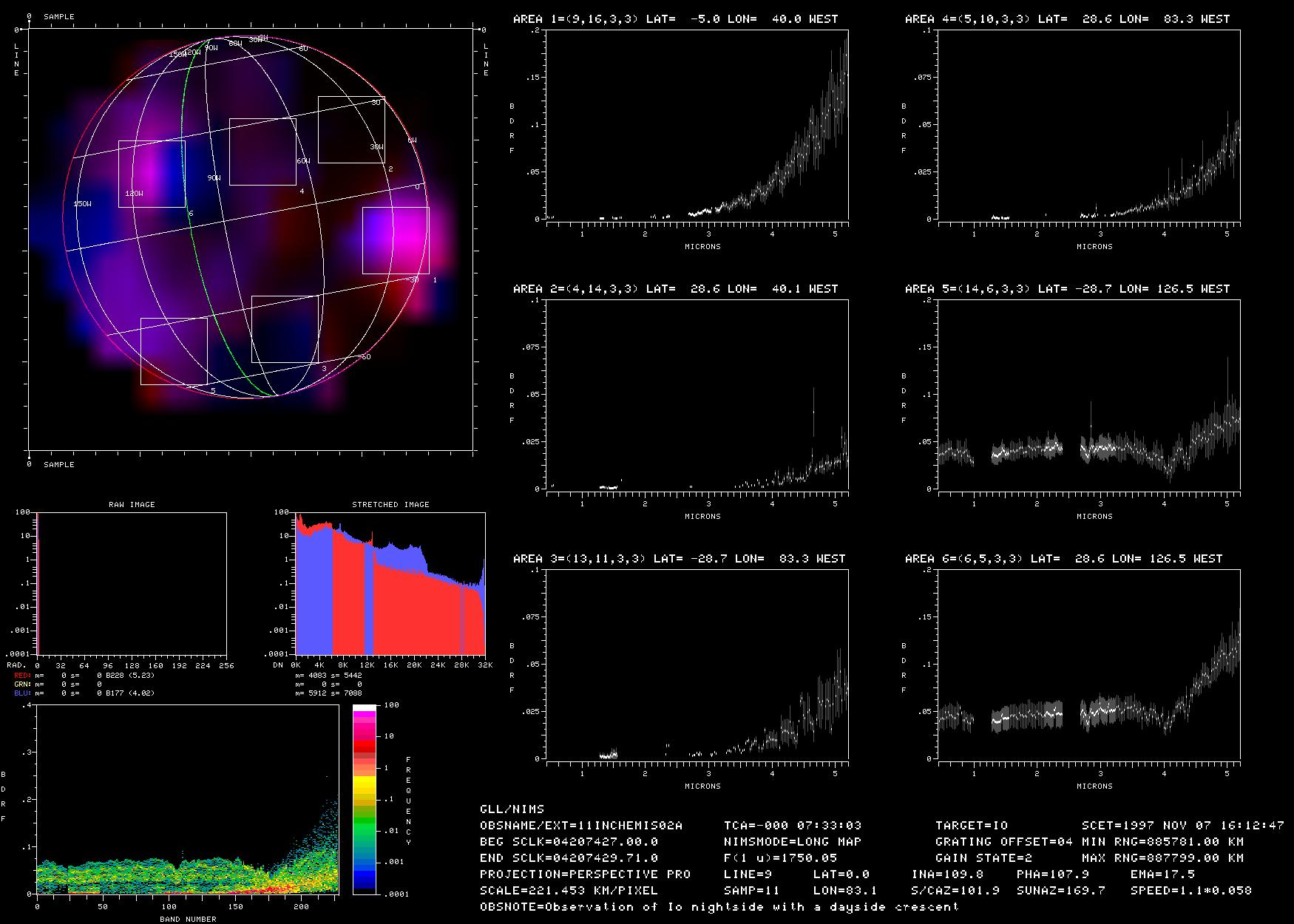Click the "GRATING OFFSET=04" entry
1294x924 pixels.
(x=1004, y=842)
